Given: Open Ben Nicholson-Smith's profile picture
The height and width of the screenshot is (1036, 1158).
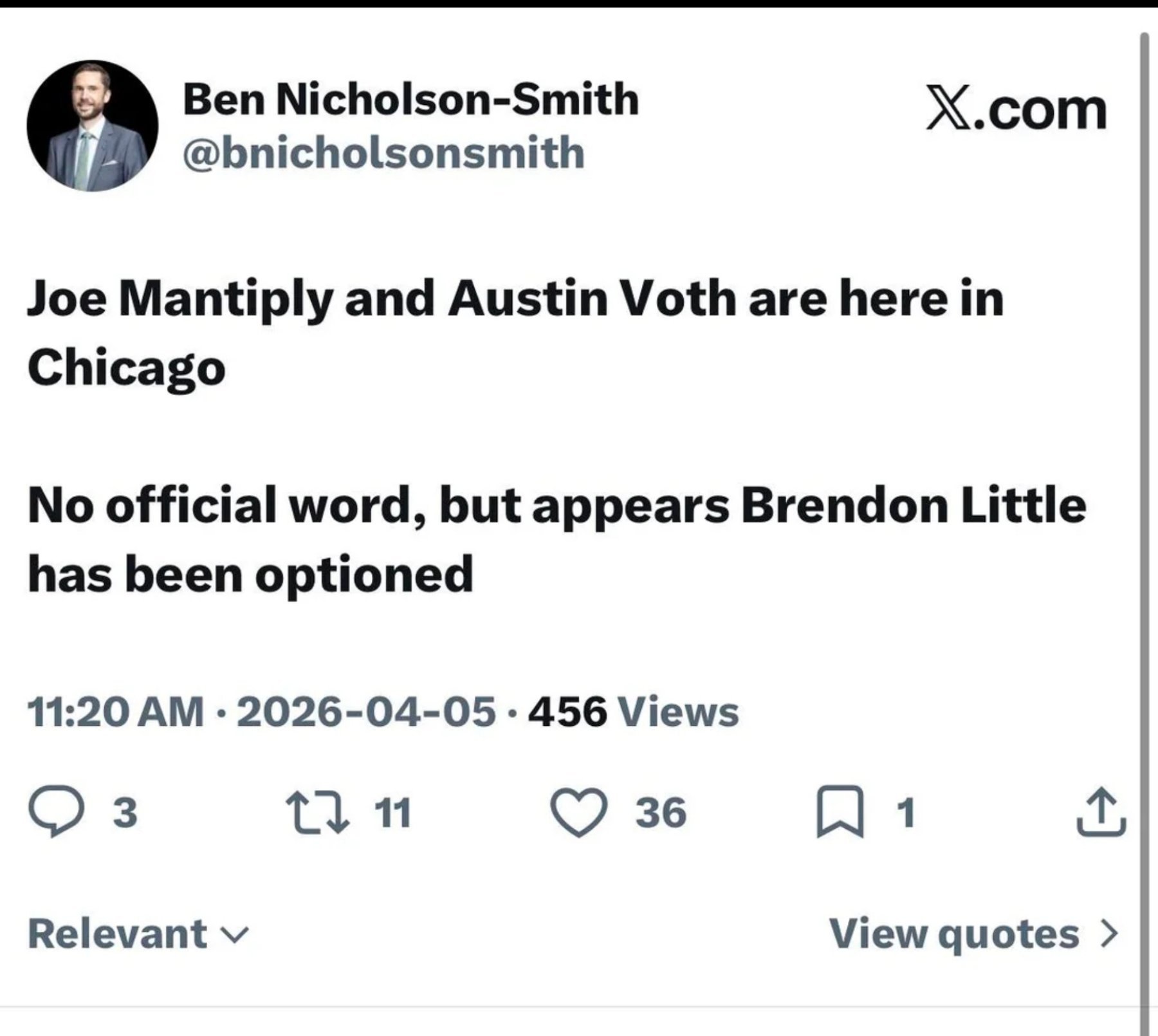Looking at the screenshot, I should 92,126.
